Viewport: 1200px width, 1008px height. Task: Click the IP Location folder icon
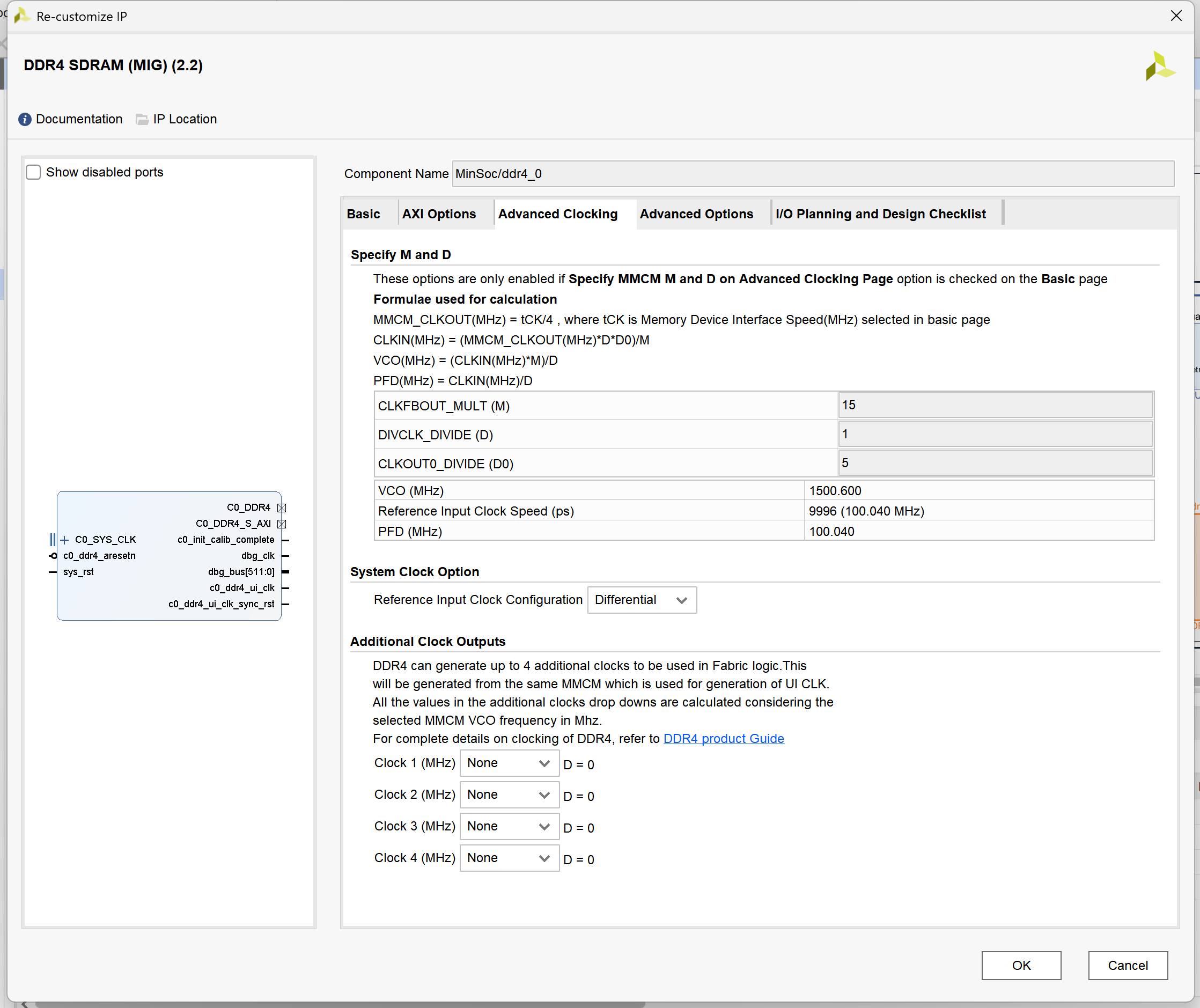tap(142, 120)
